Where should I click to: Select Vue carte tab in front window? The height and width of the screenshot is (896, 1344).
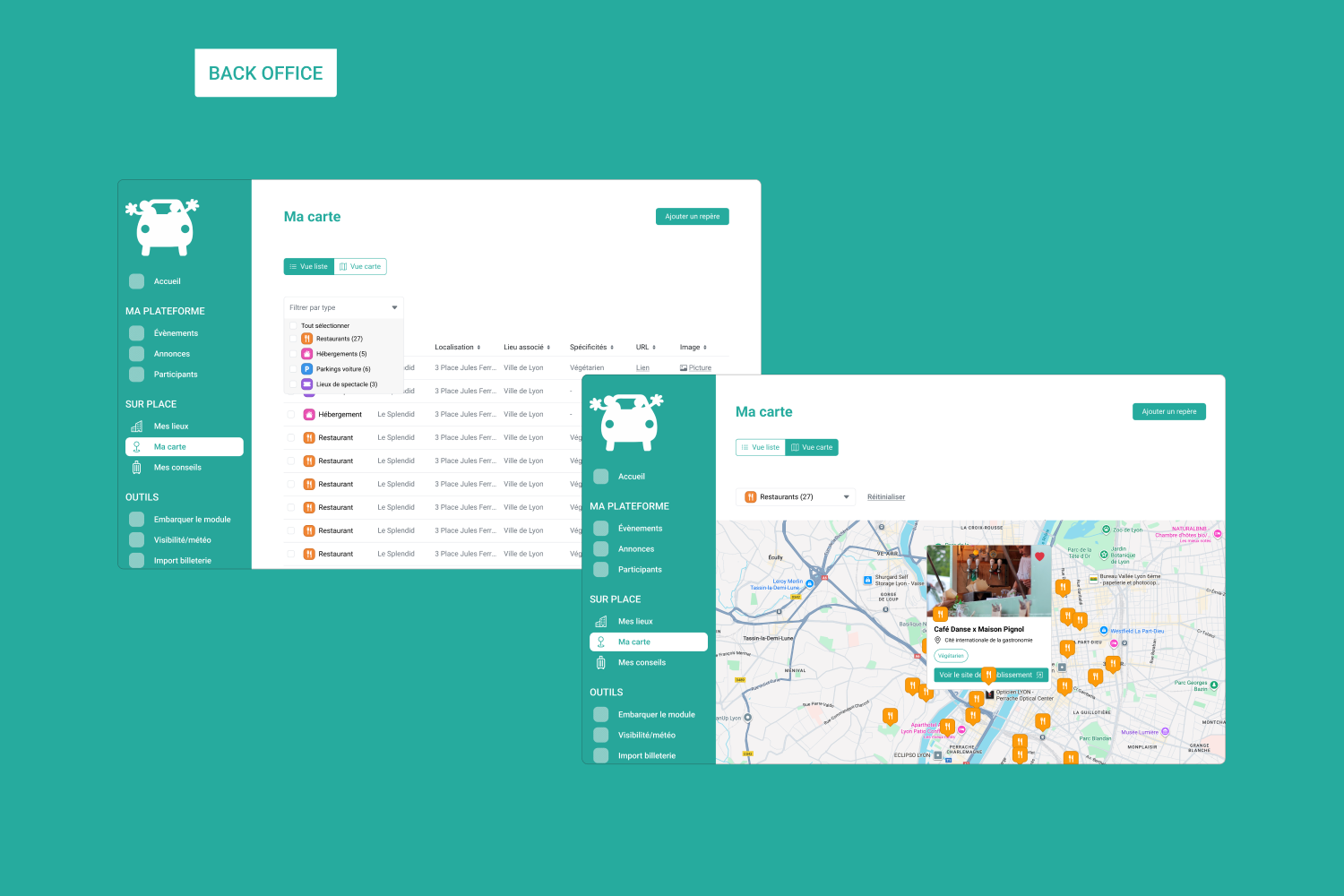tap(812, 447)
